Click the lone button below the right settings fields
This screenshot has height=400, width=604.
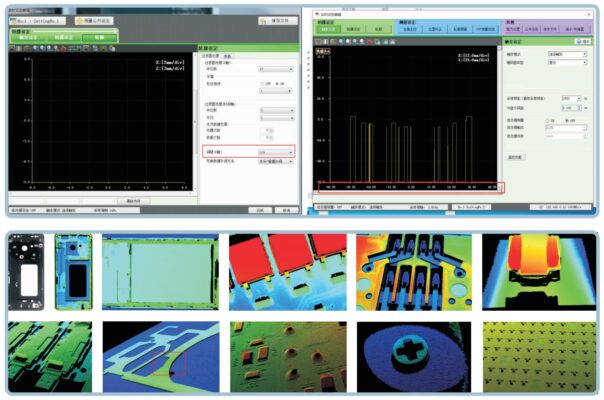[515, 157]
